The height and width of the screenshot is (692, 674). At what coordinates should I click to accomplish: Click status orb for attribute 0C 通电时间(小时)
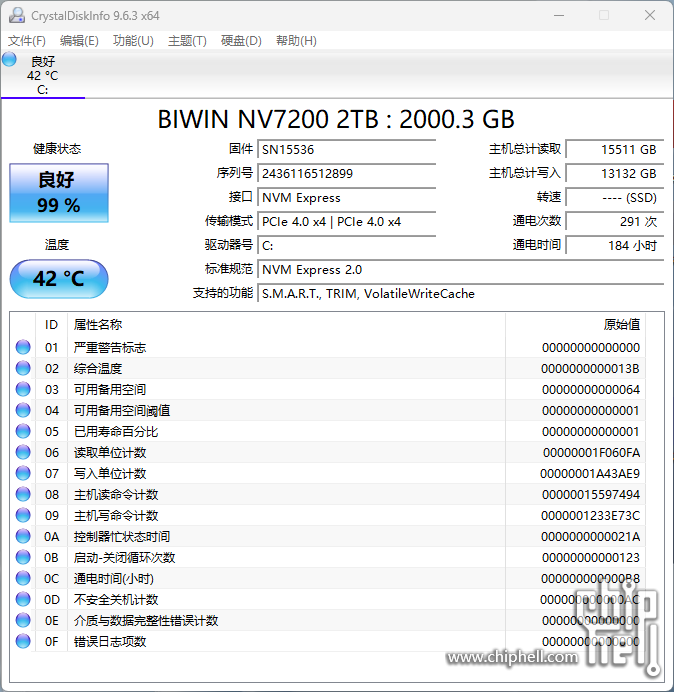[x=23, y=579]
